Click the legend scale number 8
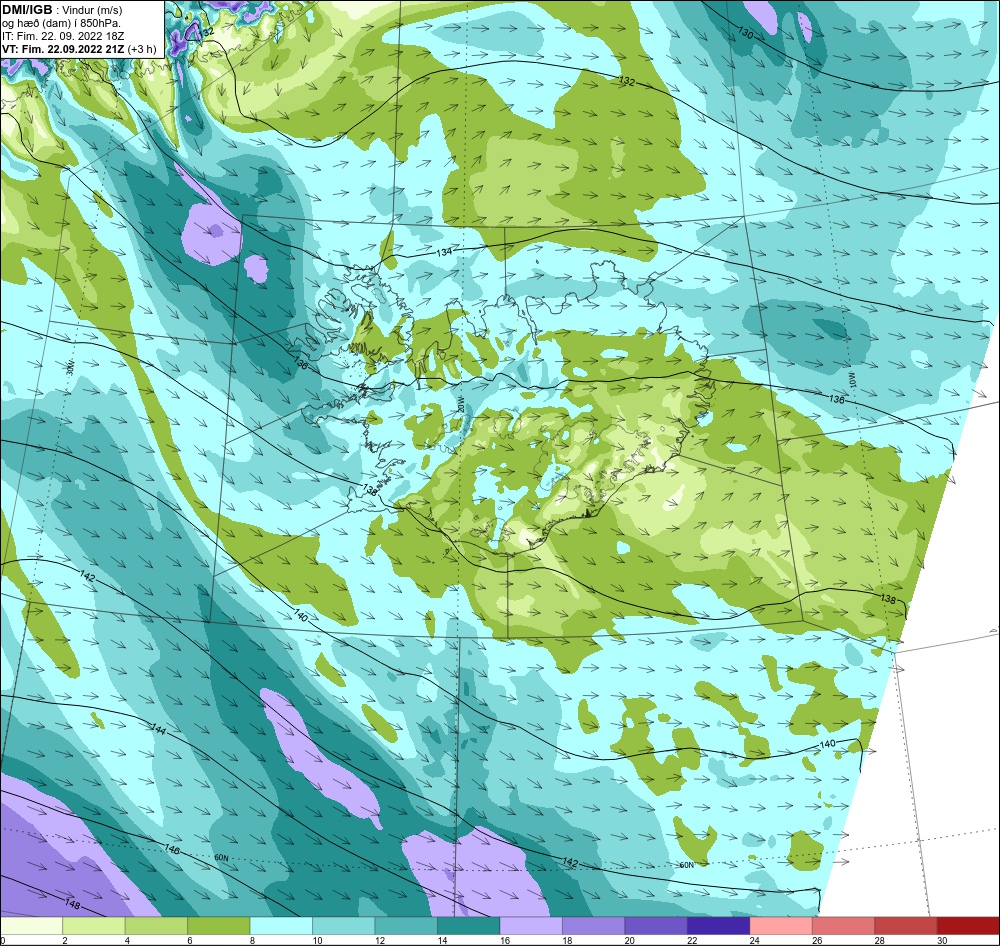This screenshot has height=946, width=1000. coord(252,940)
